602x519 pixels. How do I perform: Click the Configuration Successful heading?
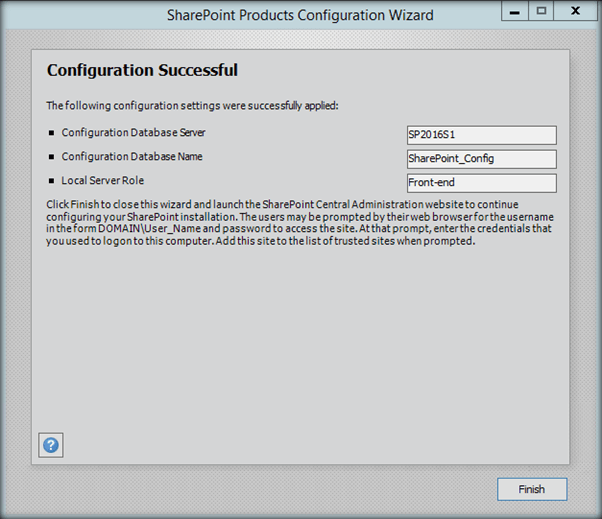[142, 71]
